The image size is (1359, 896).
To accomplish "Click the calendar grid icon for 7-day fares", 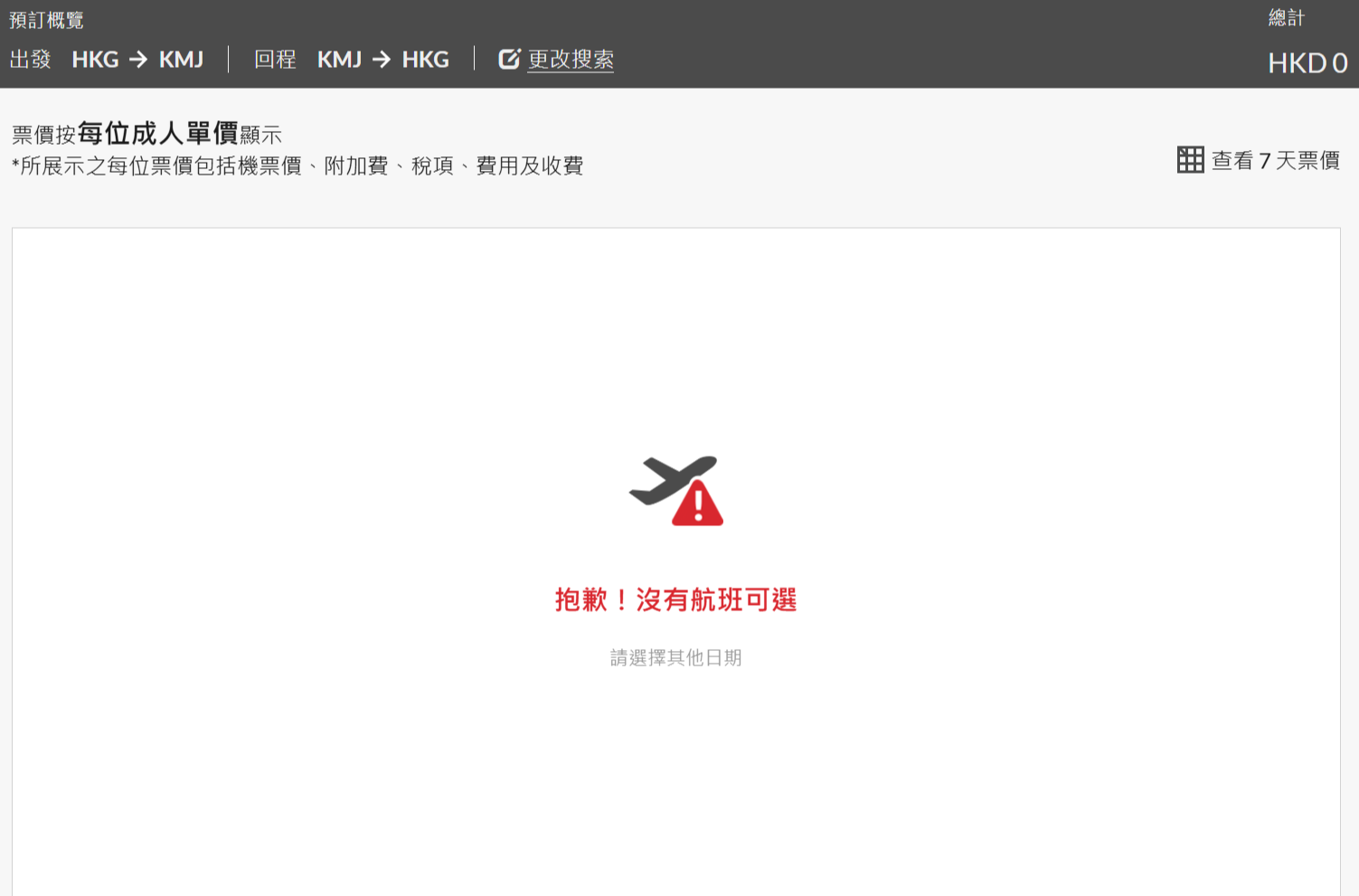I will click(1190, 160).
